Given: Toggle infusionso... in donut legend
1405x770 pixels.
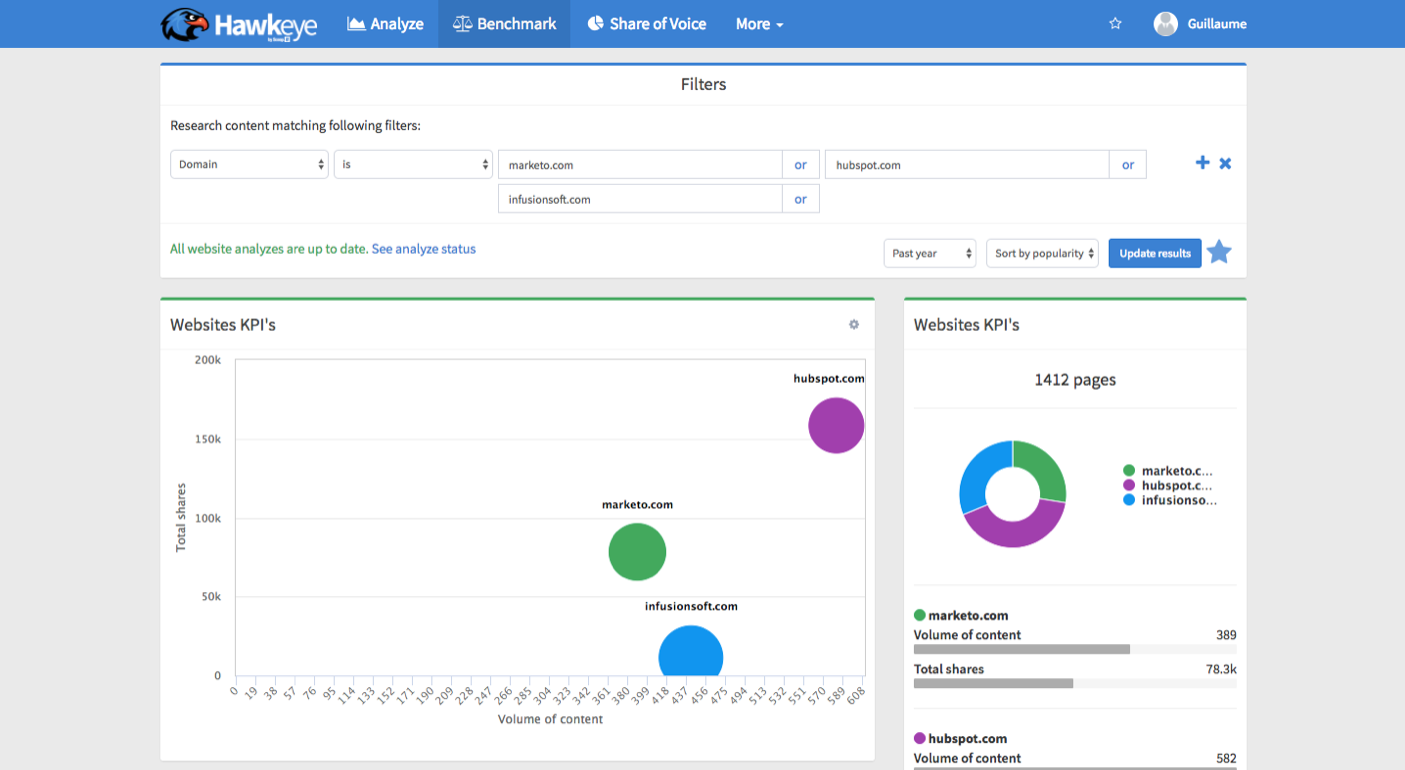Looking at the screenshot, I should pyautogui.click(x=1170, y=500).
